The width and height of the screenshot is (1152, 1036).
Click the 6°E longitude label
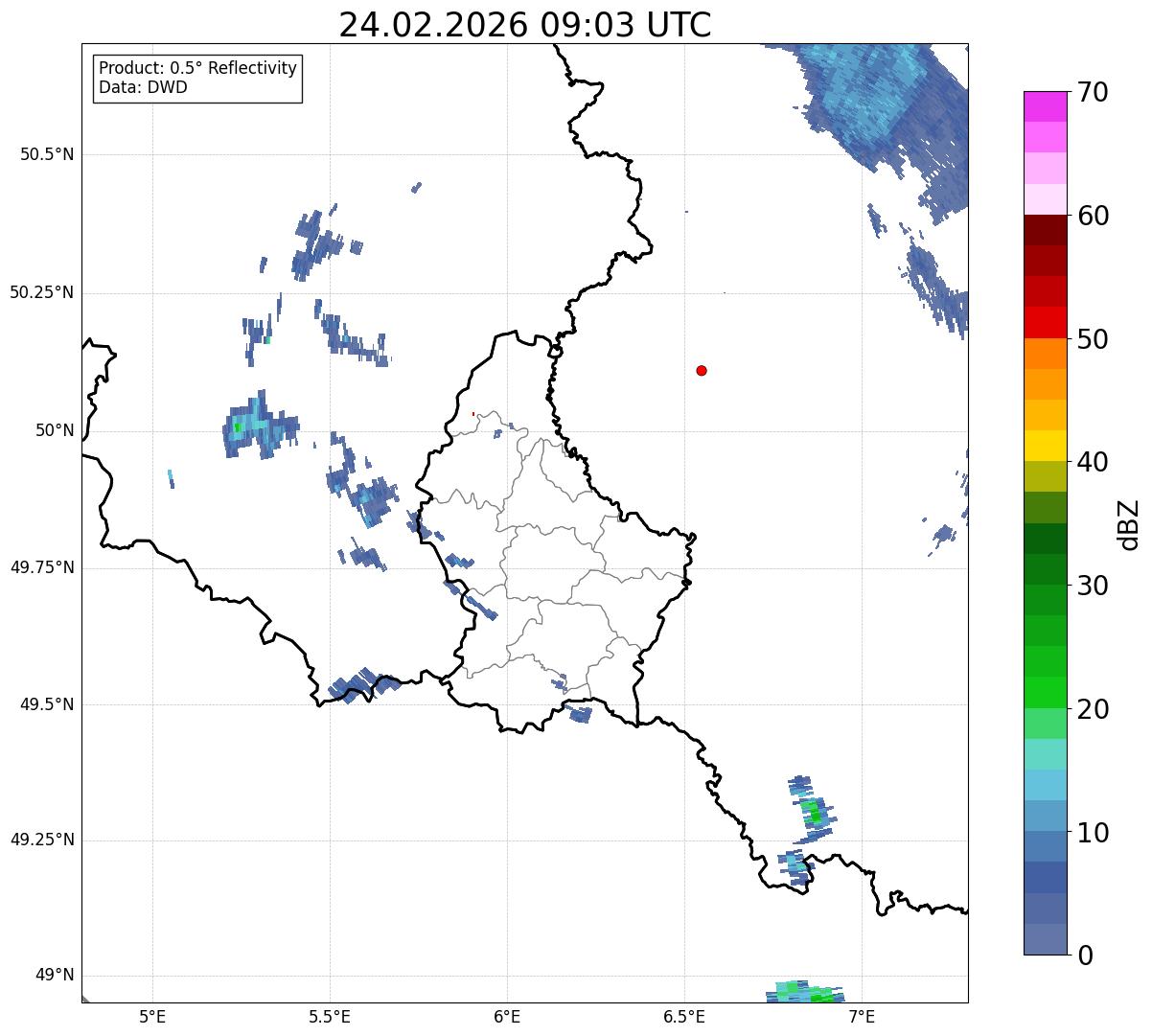tap(507, 1016)
